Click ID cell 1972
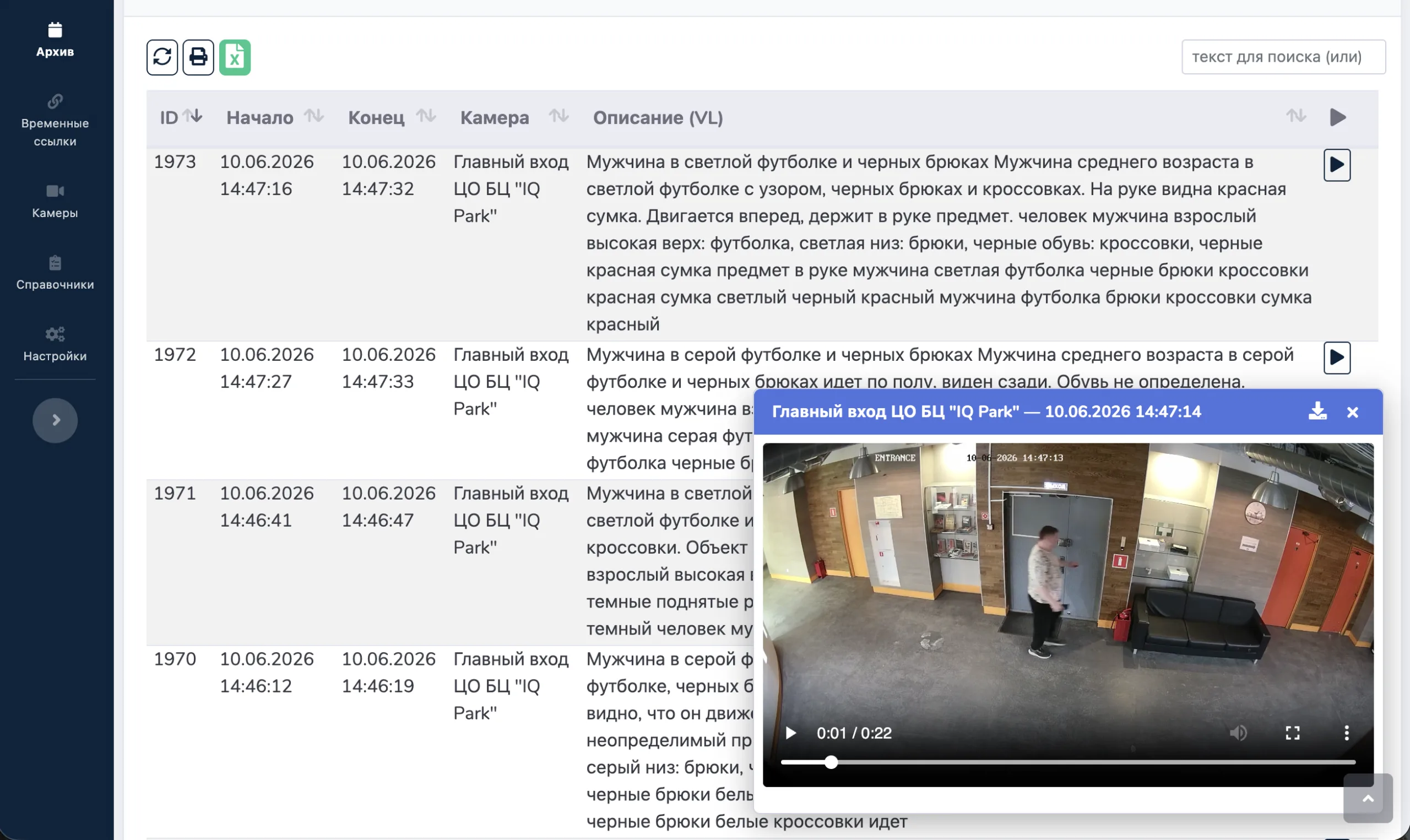Screen dimensions: 1410x840 pos(175,354)
